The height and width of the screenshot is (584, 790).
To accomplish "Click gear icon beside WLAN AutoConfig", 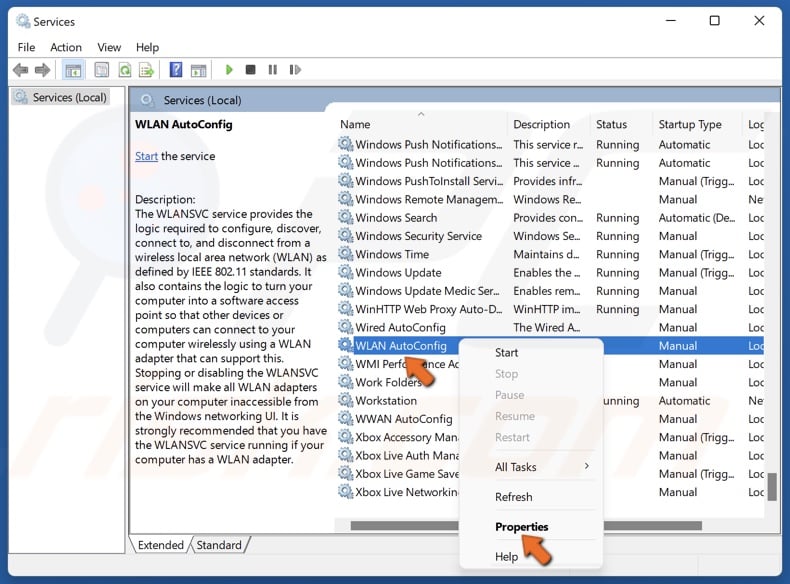I will pyautogui.click(x=345, y=345).
